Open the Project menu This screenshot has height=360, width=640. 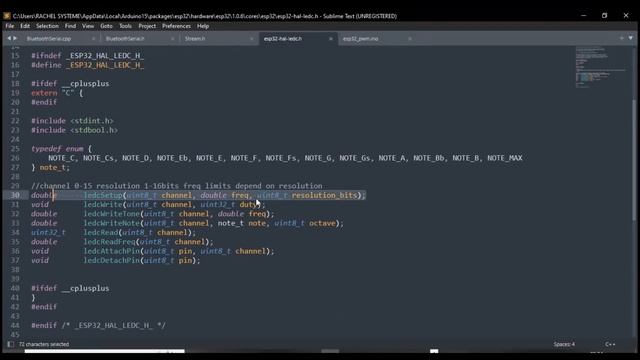coord(147,26)
